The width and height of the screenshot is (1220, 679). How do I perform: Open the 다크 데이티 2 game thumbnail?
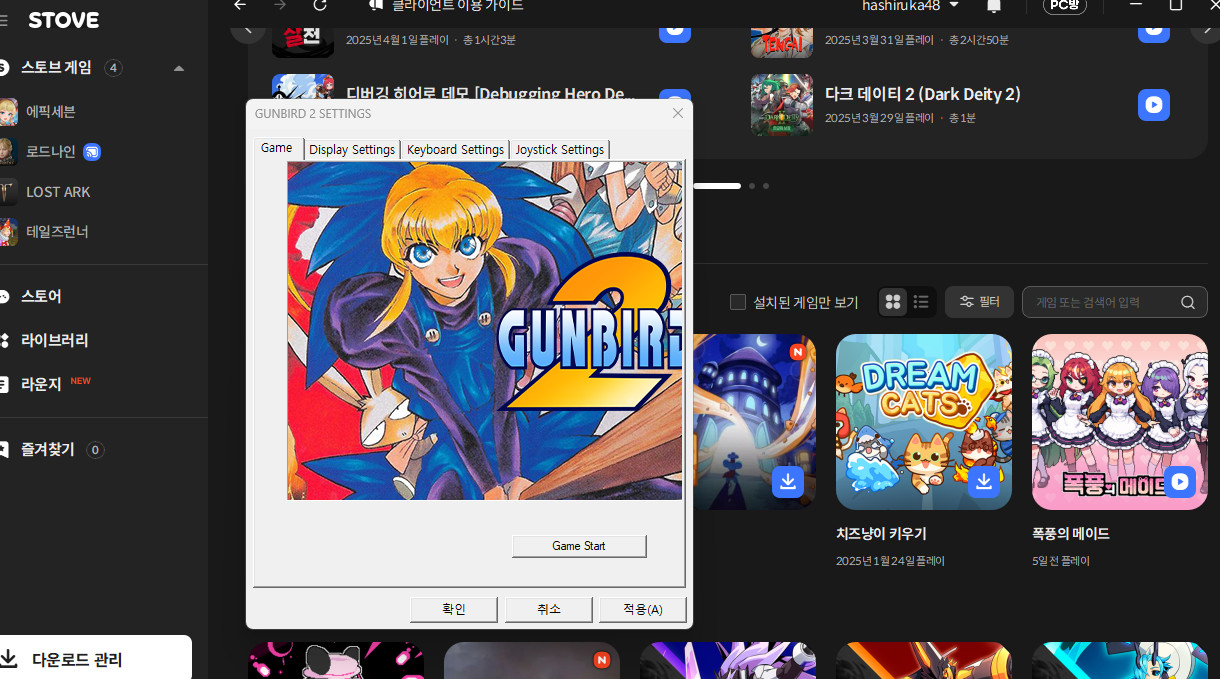tap(782, 104)
